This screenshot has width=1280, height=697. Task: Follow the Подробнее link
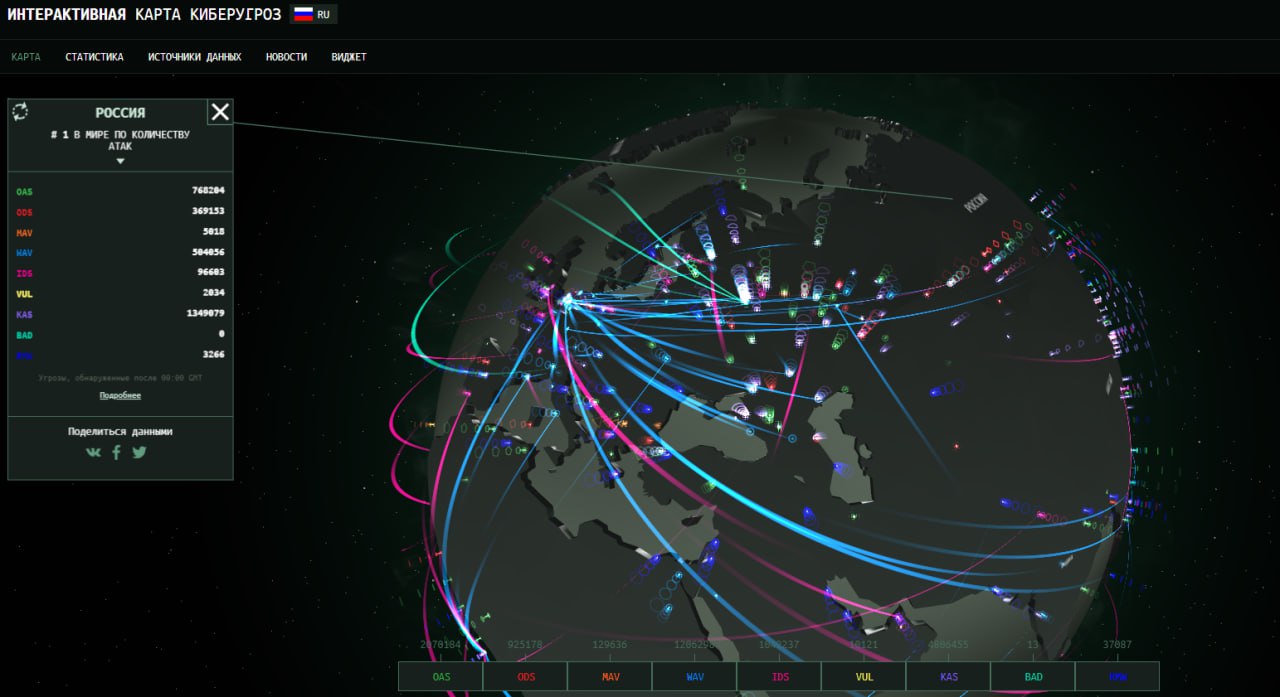click(x=120, y=396)
